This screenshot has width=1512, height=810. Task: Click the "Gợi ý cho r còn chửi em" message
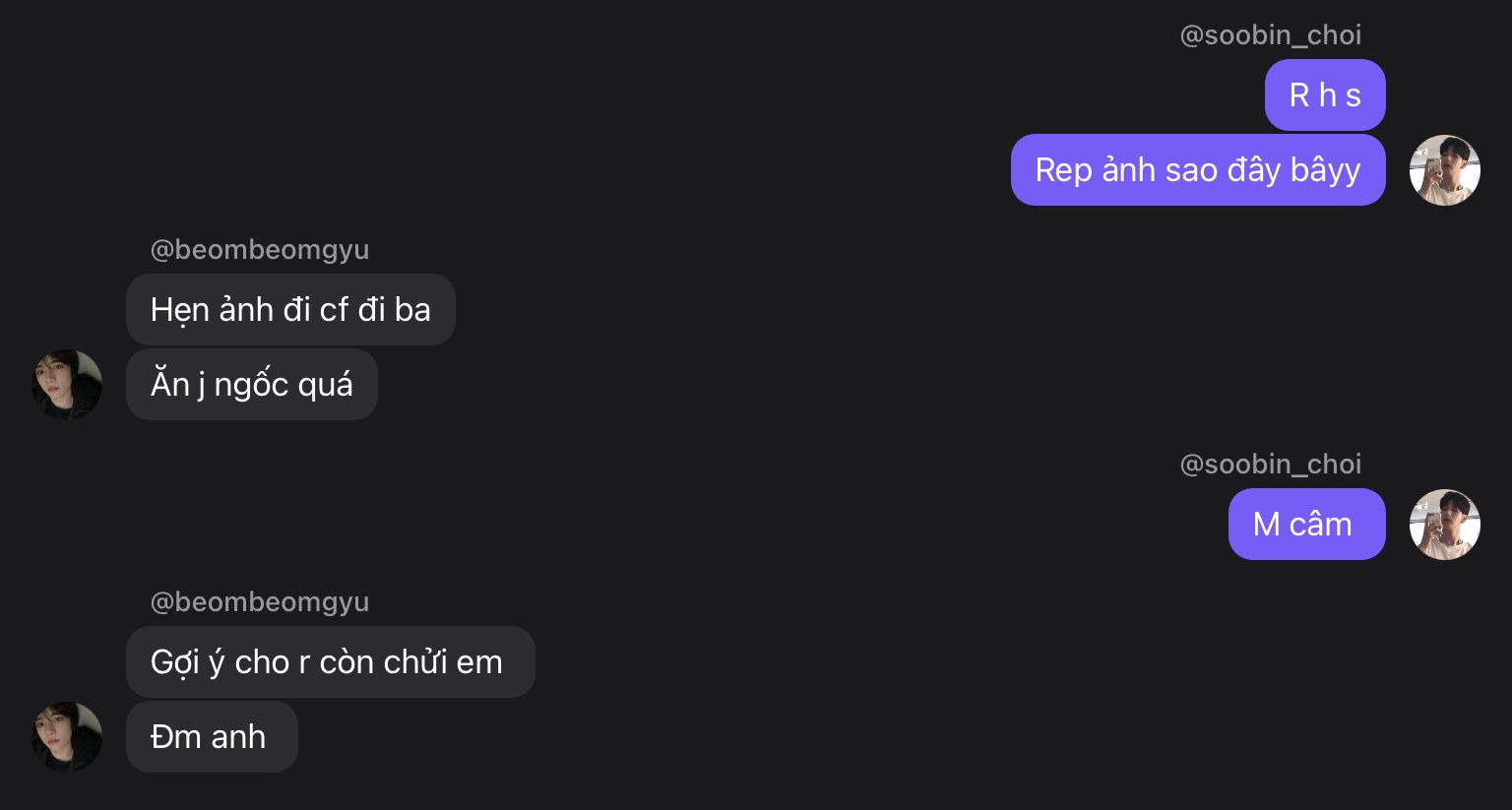pyautogui.click(x=330, y=662)
